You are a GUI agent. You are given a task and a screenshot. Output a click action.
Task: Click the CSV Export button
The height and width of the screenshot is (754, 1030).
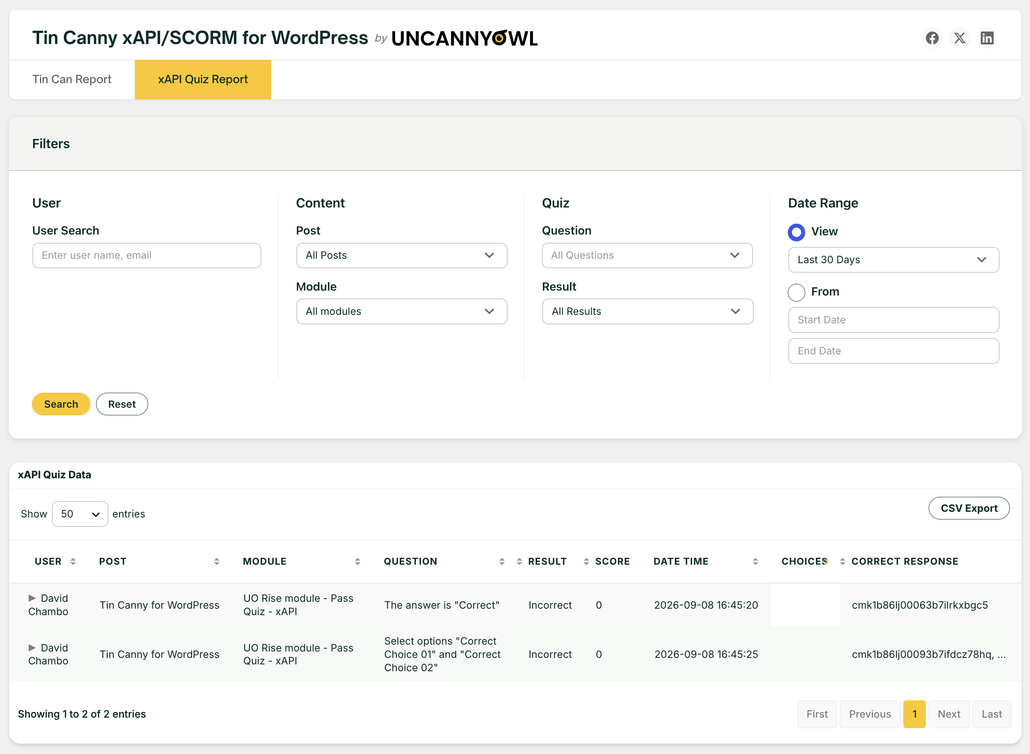pyautogui.click(x=969, y=508)
